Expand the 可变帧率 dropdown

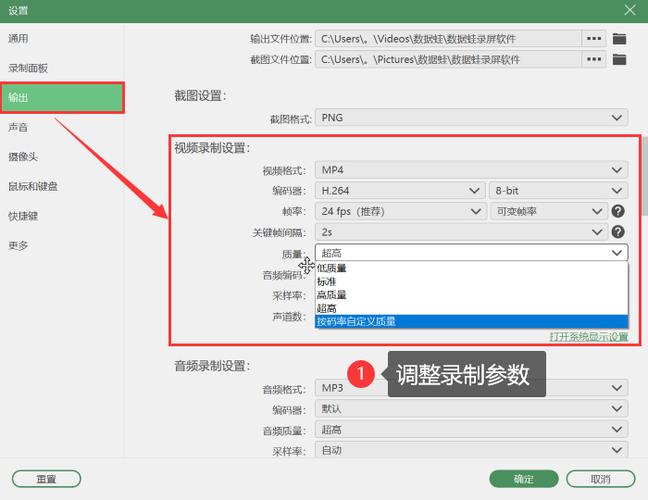(x=549, y=211)
